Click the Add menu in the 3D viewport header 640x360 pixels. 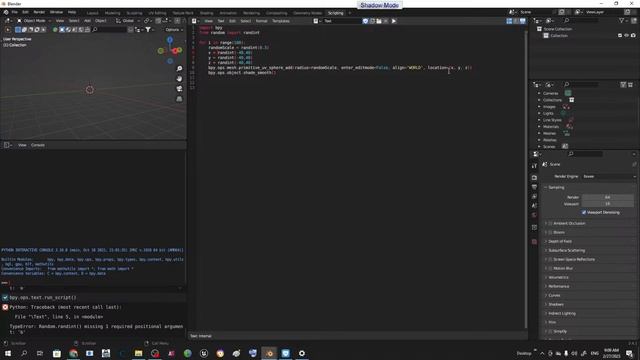point(87,21)
